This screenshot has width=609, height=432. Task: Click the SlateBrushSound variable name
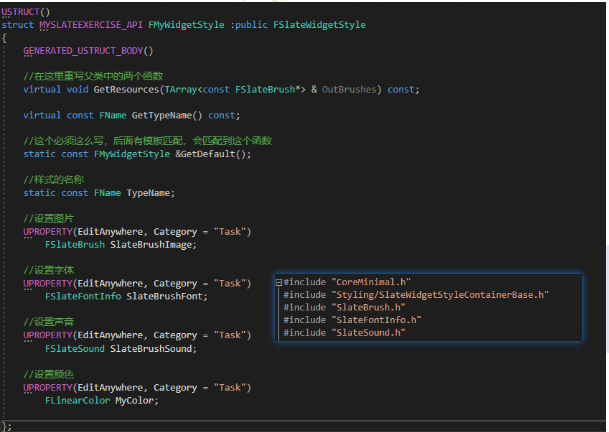[151, 349]
